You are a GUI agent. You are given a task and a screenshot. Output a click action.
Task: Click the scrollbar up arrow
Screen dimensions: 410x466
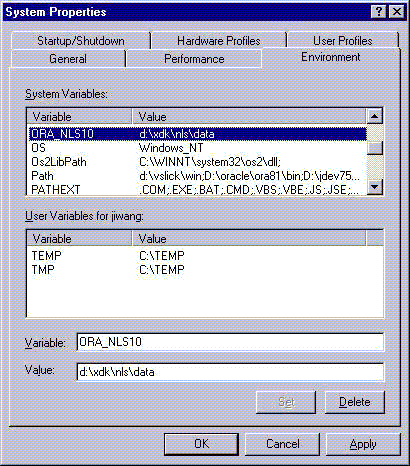[x=375, y=116]
